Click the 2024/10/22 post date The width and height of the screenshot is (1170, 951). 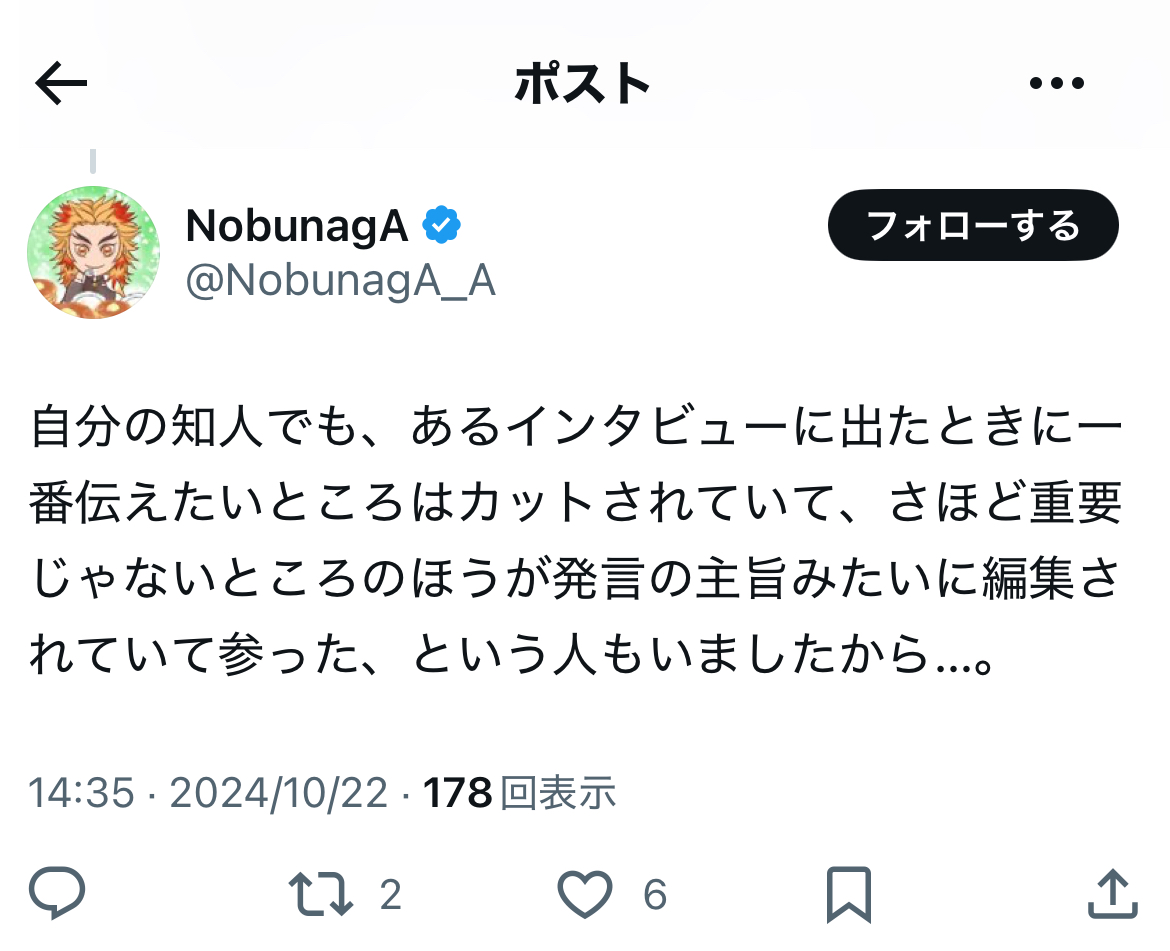(279, 792)
